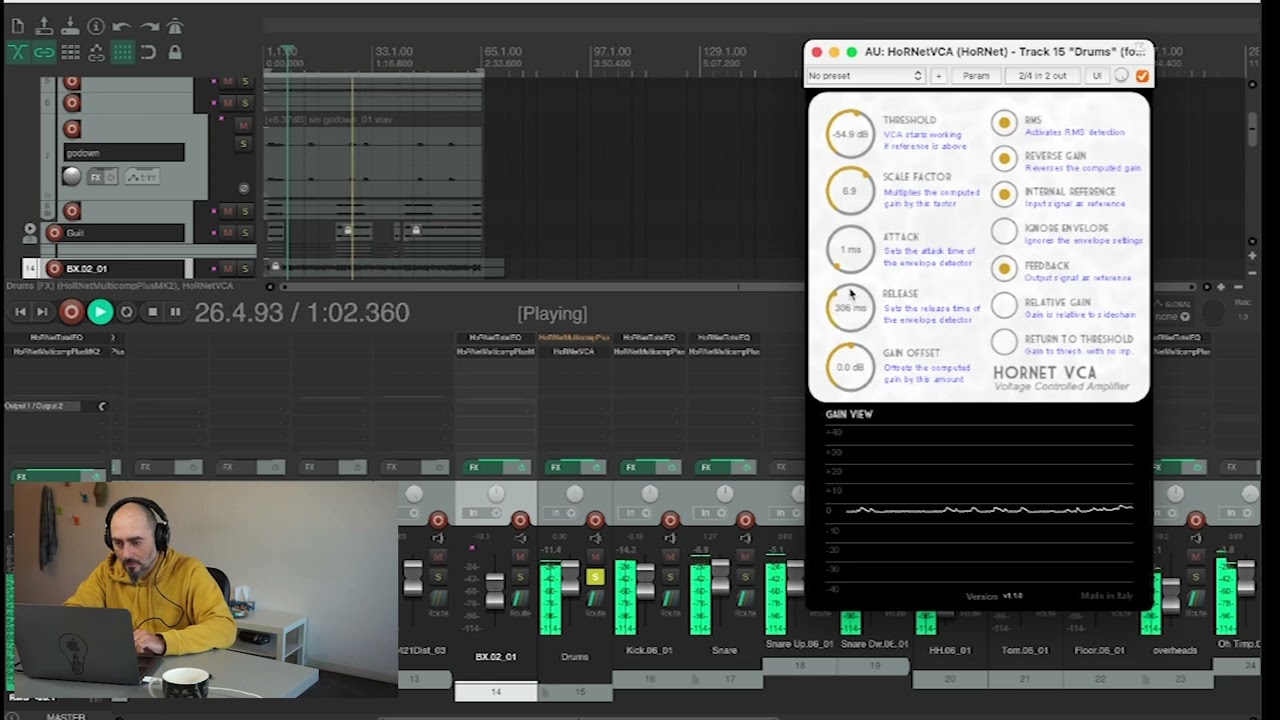
Task: Click the Release knob showing 306 ms
Action: click(x=850, y=308)
